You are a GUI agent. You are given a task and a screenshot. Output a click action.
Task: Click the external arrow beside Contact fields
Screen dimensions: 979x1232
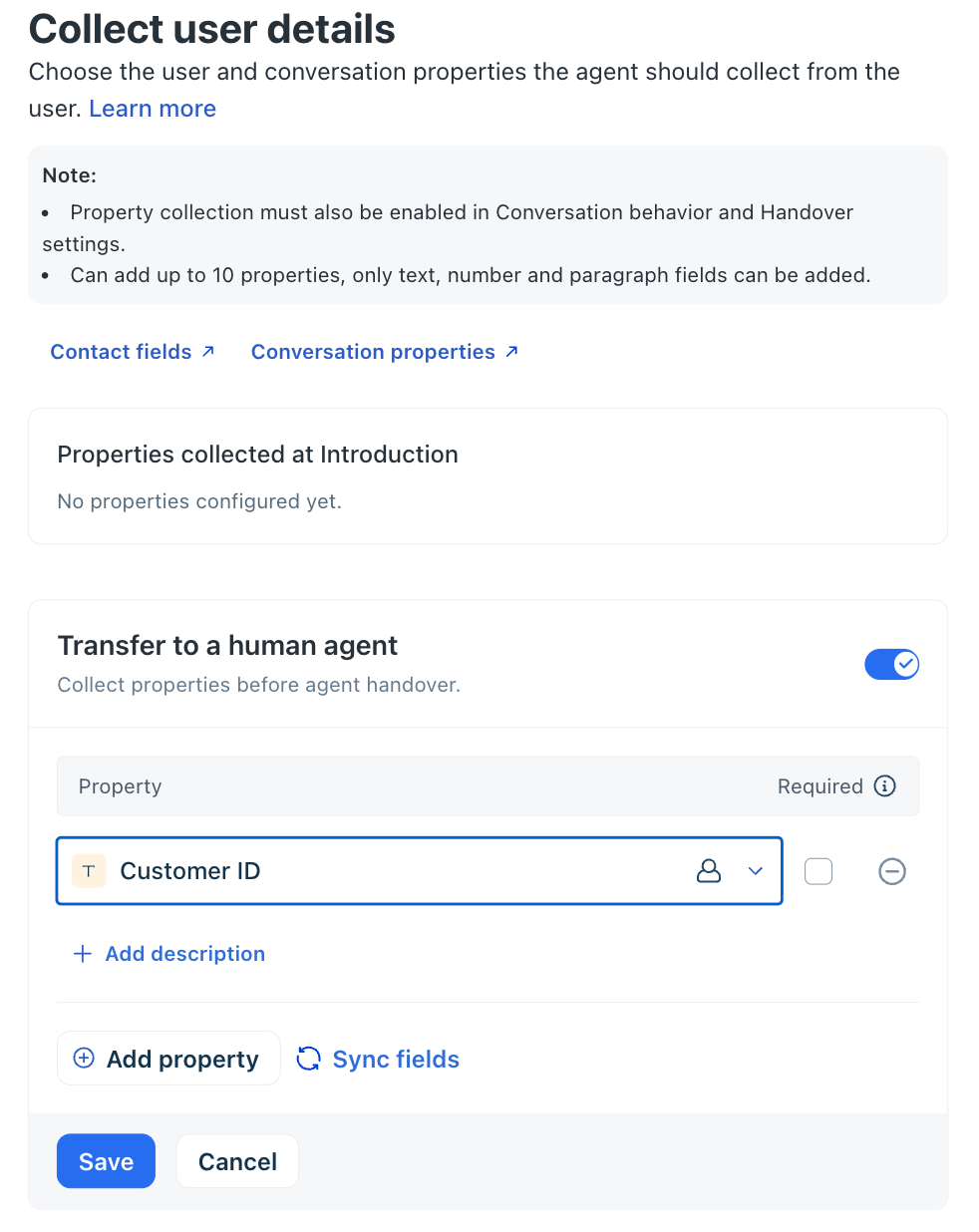point(208,351)
